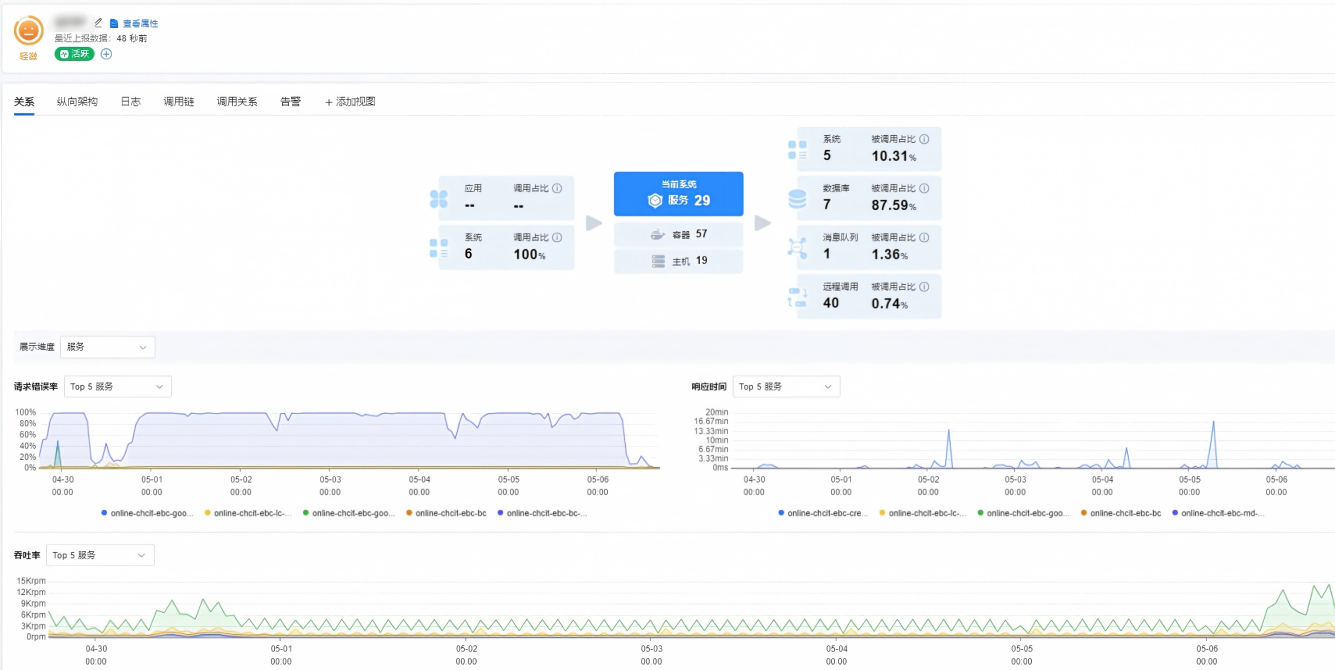
Task: Click the 87.59% database call ratio
Action: coord(893,205)
